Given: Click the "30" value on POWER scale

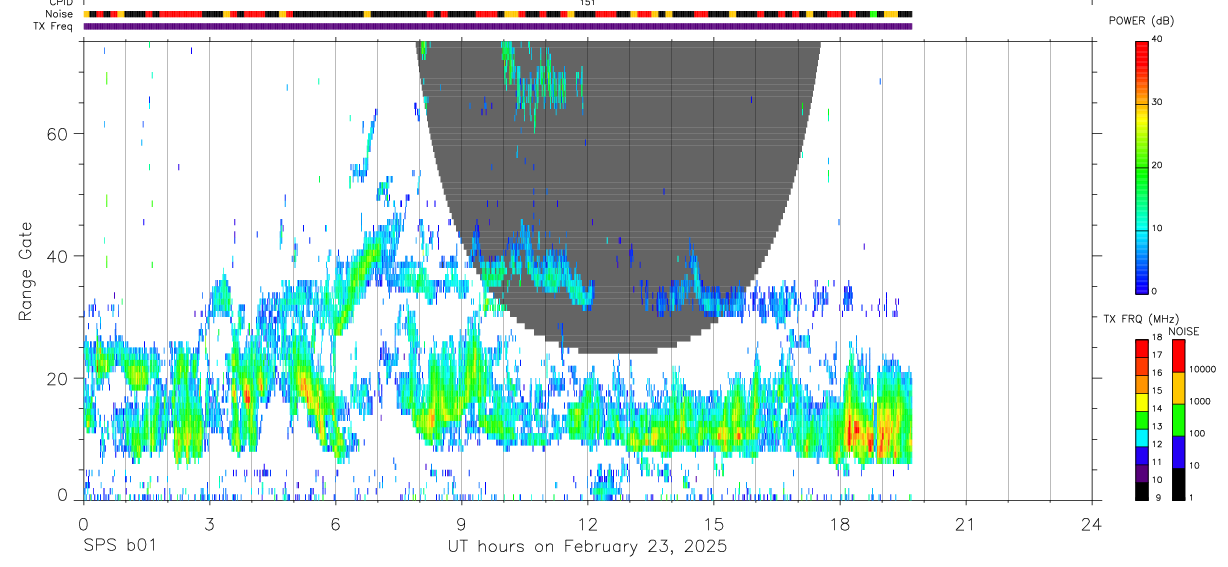Looking at the screenshot, I should [x=1157, y=103].
